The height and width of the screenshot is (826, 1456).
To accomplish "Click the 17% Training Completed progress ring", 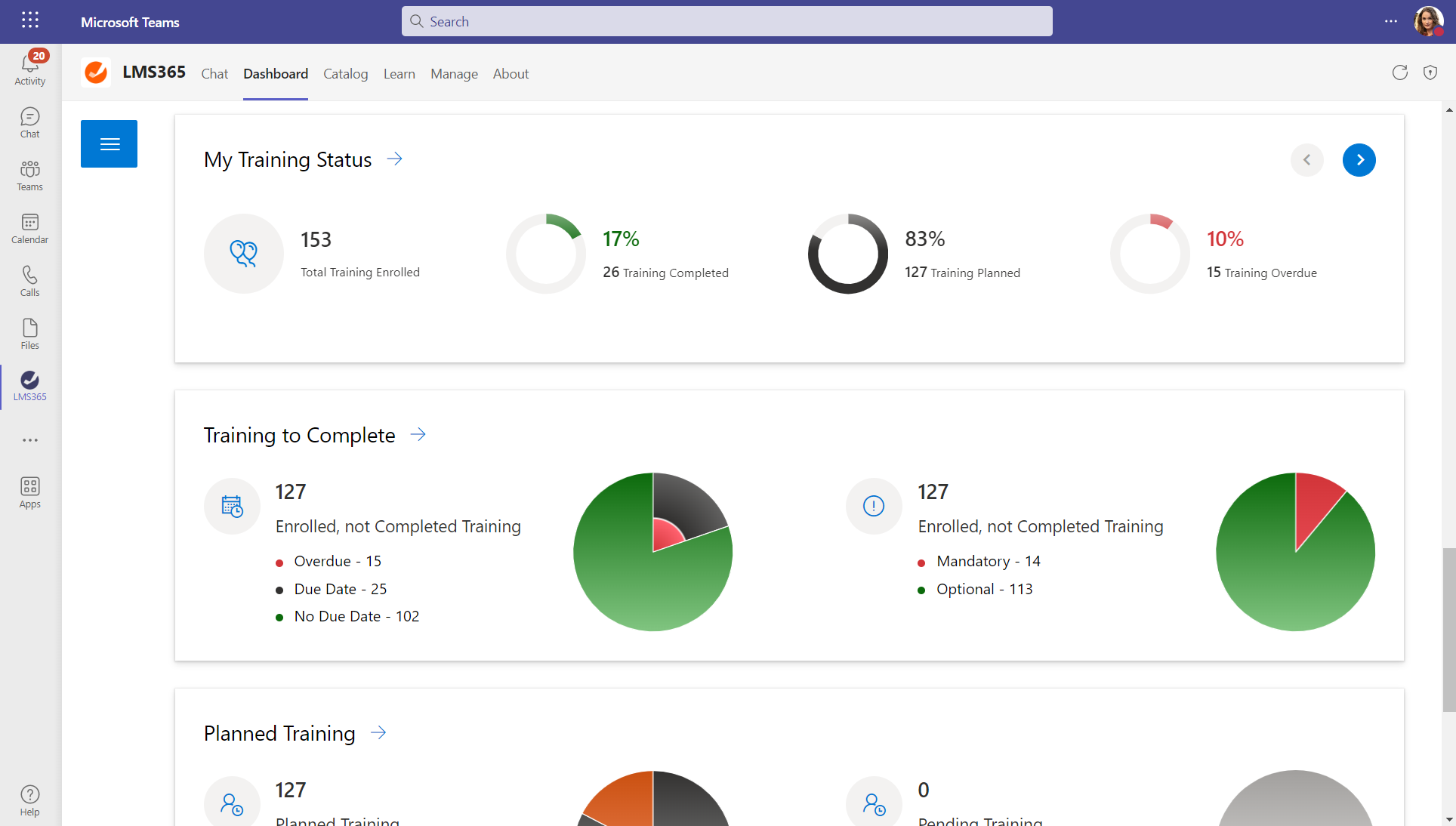I will point(546,254).
